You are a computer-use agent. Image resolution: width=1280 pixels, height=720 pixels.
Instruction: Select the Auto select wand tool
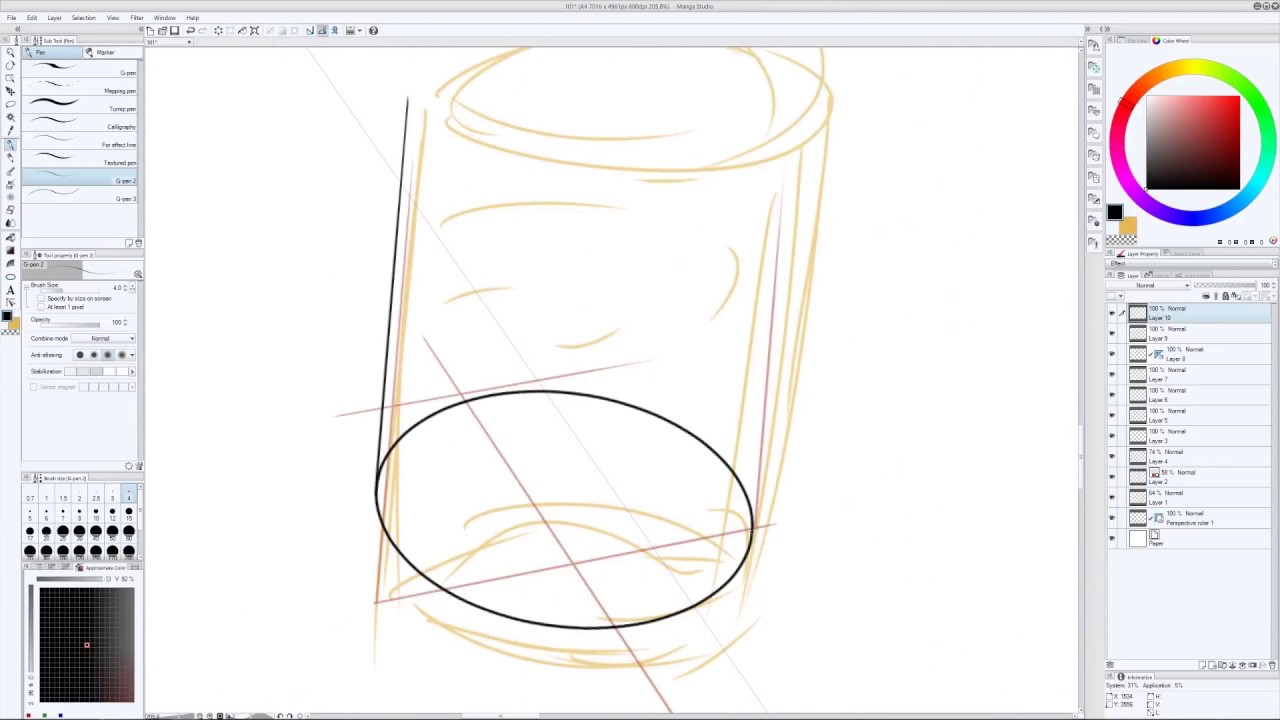(10, 117)
